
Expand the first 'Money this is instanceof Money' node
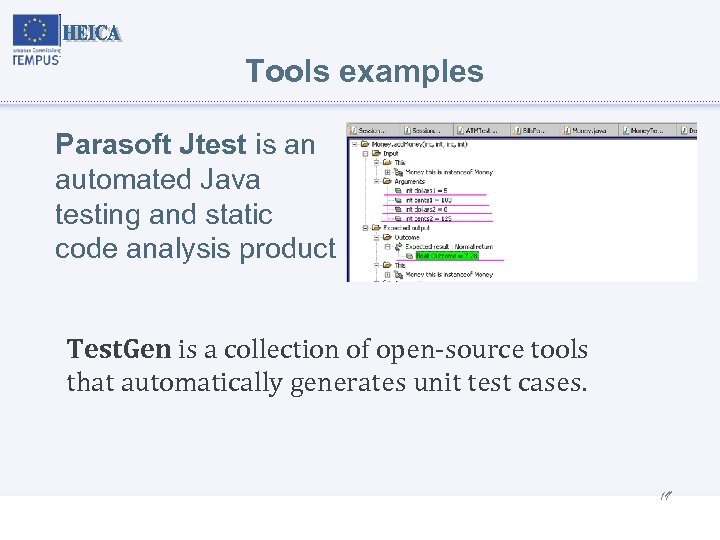(x=387, y=172)
